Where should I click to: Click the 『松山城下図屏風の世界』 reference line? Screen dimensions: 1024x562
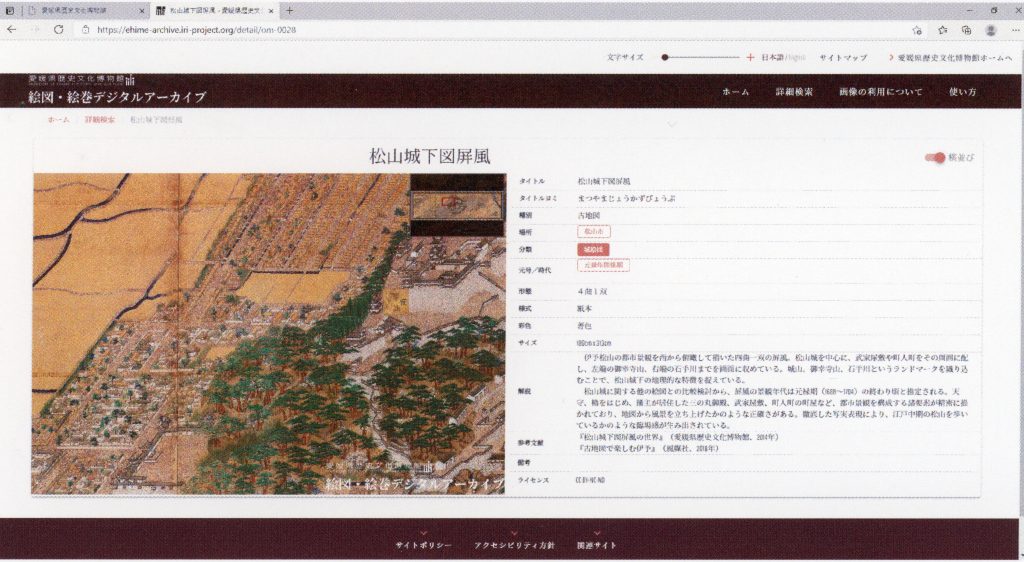678,437
